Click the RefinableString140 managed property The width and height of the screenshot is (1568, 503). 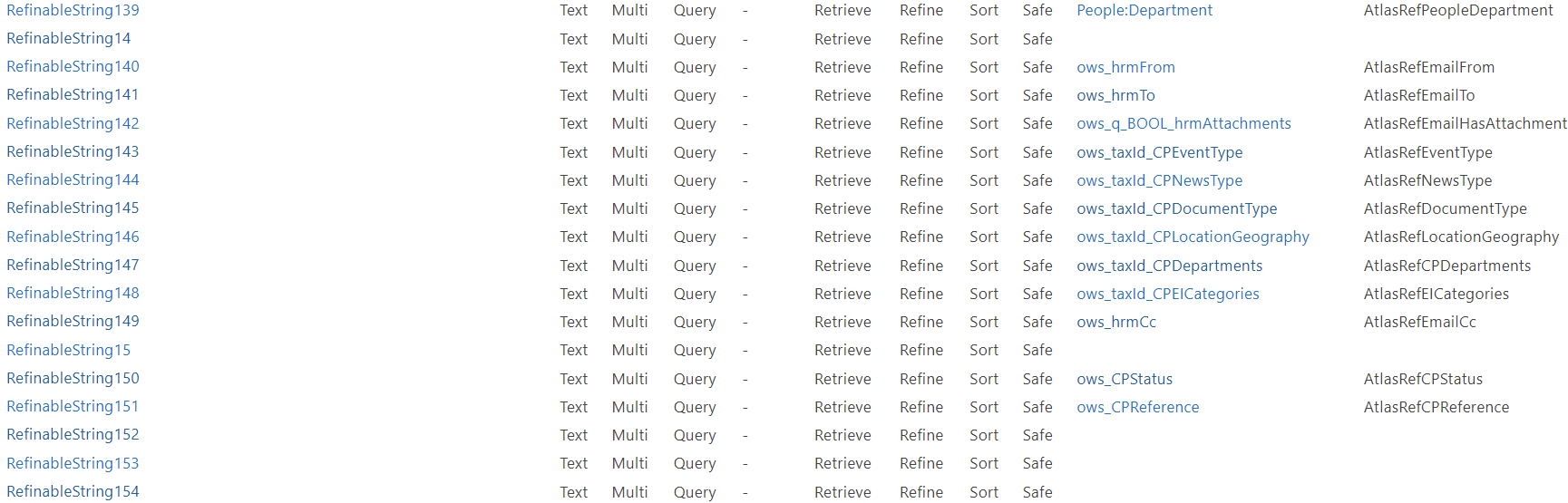point(73,67)
